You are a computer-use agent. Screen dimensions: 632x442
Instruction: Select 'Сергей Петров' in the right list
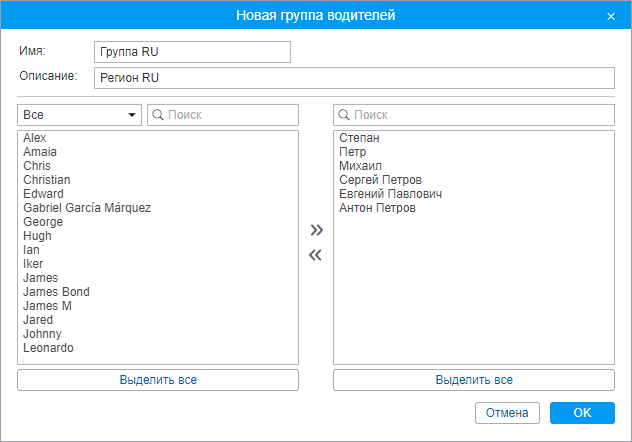click(x=380, y=180)
